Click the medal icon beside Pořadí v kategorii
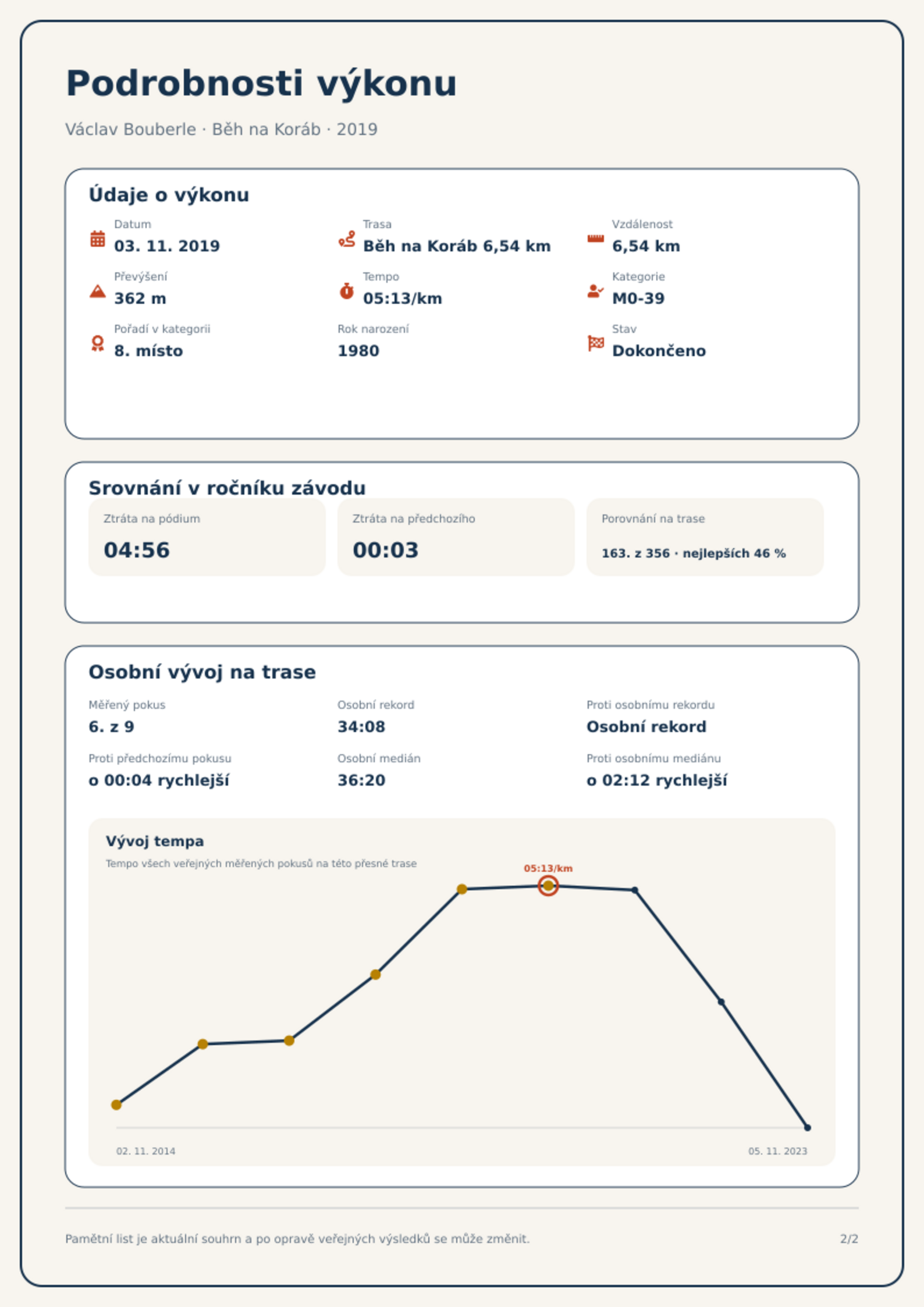 [x=98, y=343]
